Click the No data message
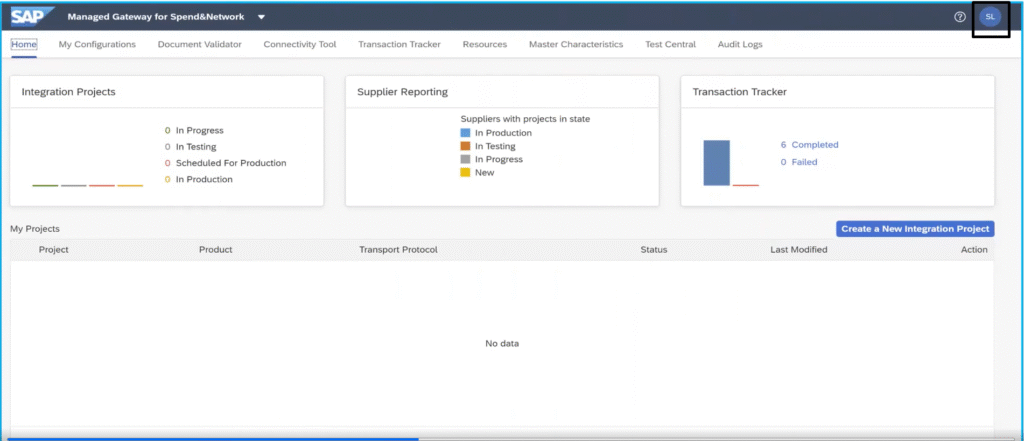1024x441 pixels. [x=502, y=344]
